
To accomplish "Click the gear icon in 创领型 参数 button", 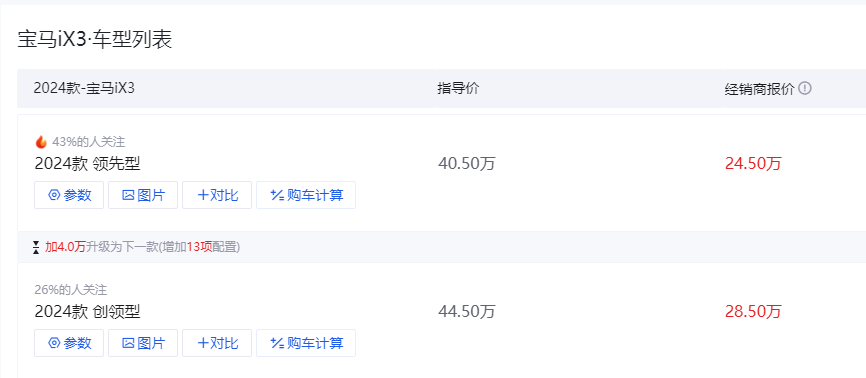I will click(x=54, y=343).
